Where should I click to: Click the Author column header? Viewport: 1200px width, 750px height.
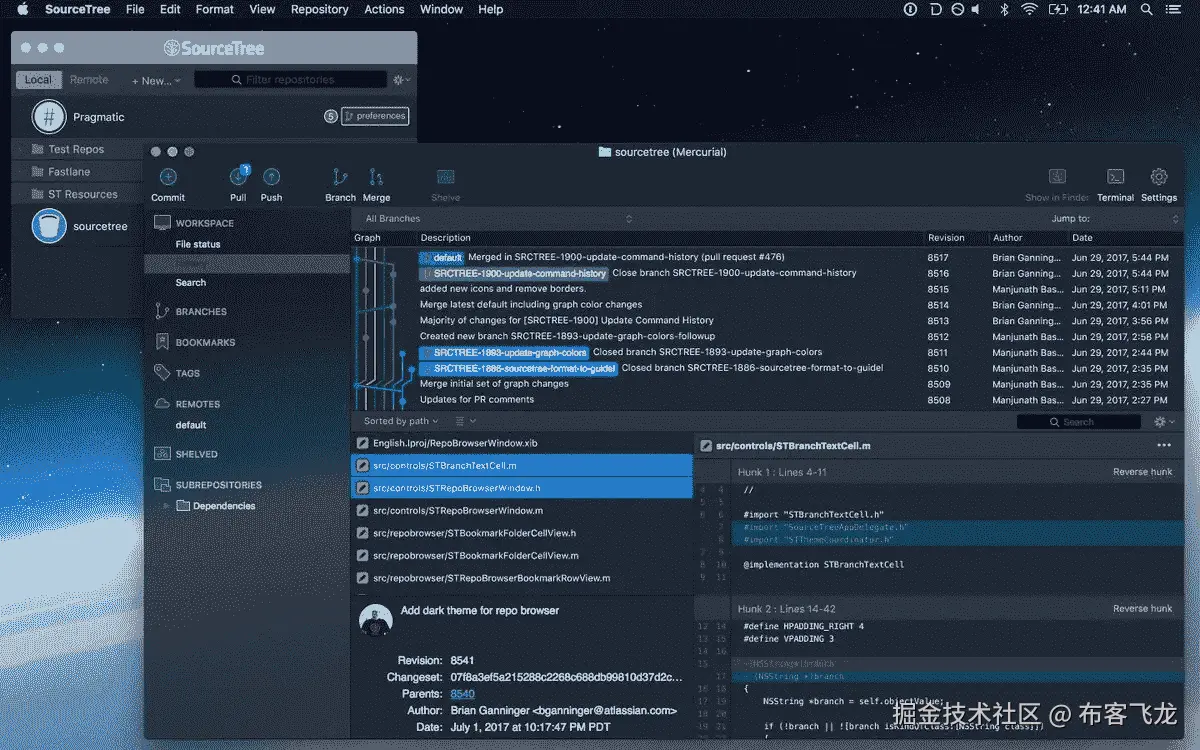[x=1008, y=238]
